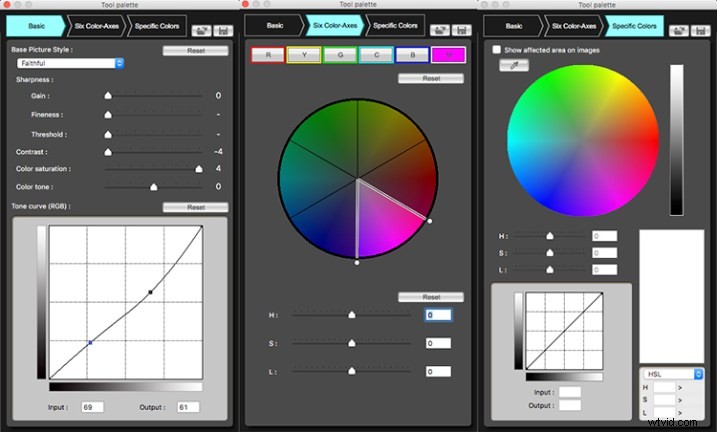Click the S value field in Specific Colors
Viewport: 717px width, 432px height.
(x=605, y=253)
